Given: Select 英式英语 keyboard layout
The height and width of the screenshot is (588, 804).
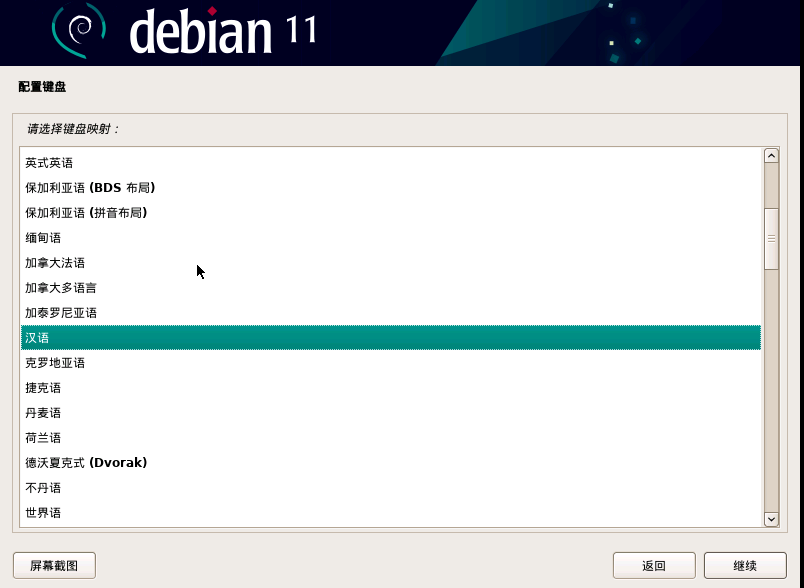Looking at the screenshot, I should [x=391, y=163].
